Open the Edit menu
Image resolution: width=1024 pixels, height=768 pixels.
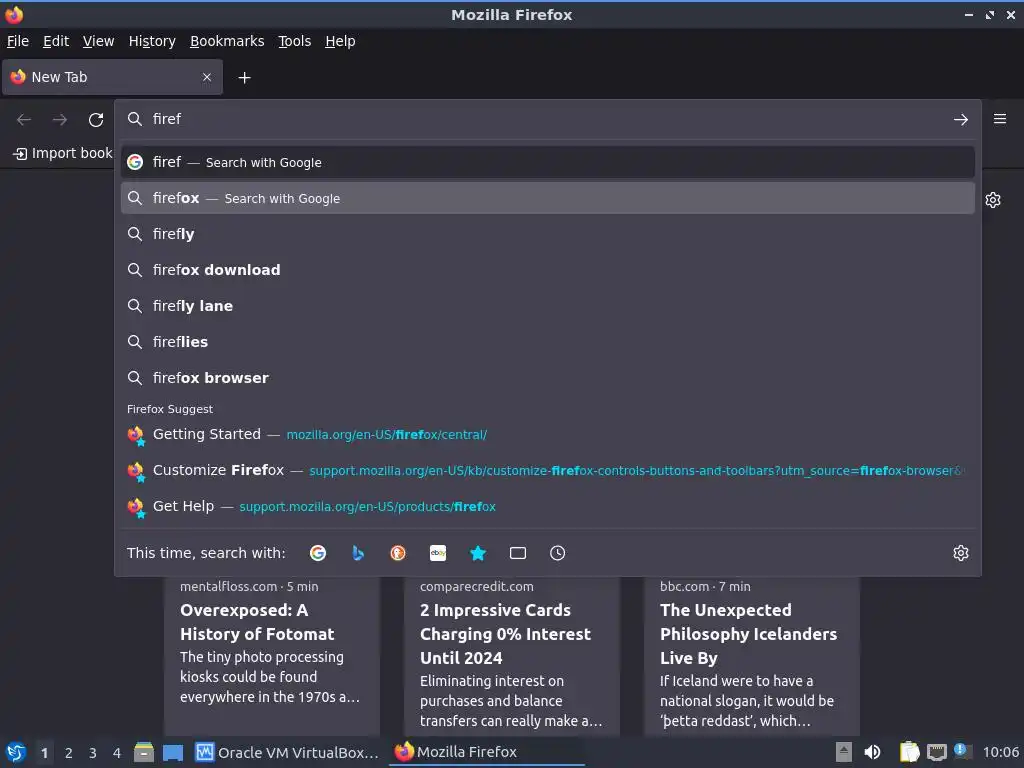tap(56, 41)
